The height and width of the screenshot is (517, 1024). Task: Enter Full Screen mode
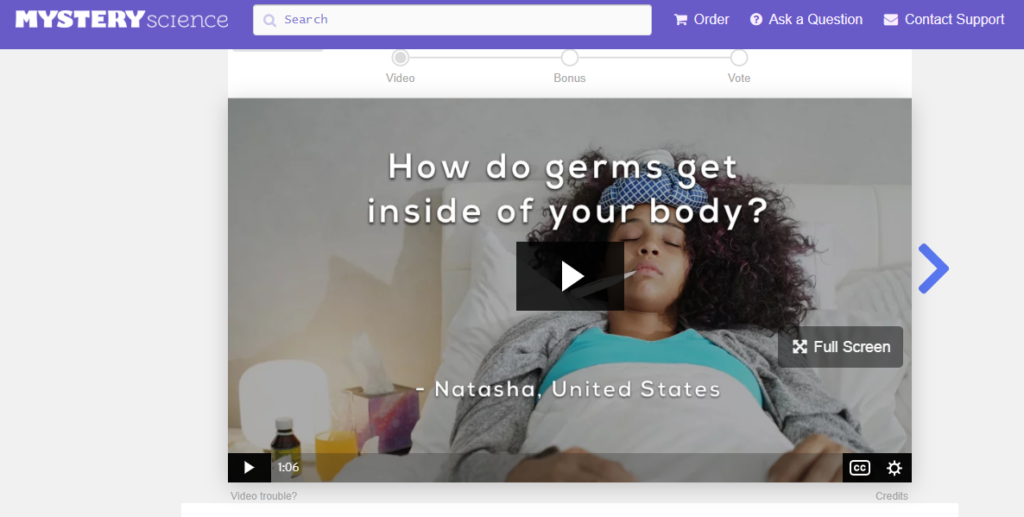tap(840, 347)
